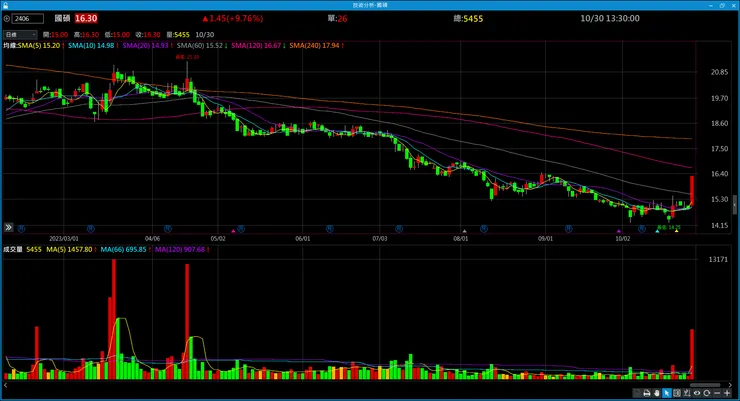740x401 pixels.
Task: Click the leftmost dimmed toolbar icon
Action: tap(637, 393)
